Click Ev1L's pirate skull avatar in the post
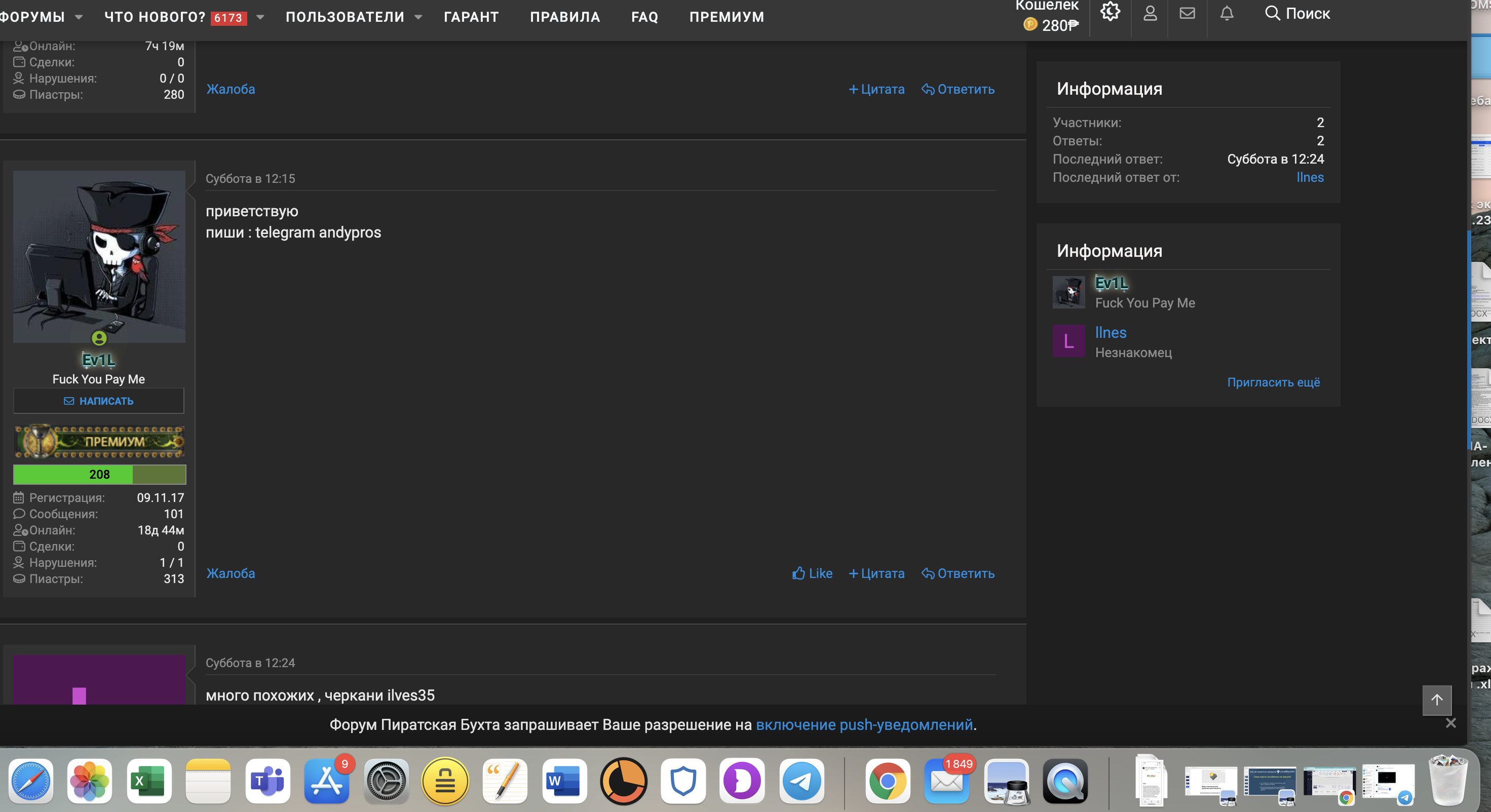Screen dimensions: 1491x812 pos(99,257)
